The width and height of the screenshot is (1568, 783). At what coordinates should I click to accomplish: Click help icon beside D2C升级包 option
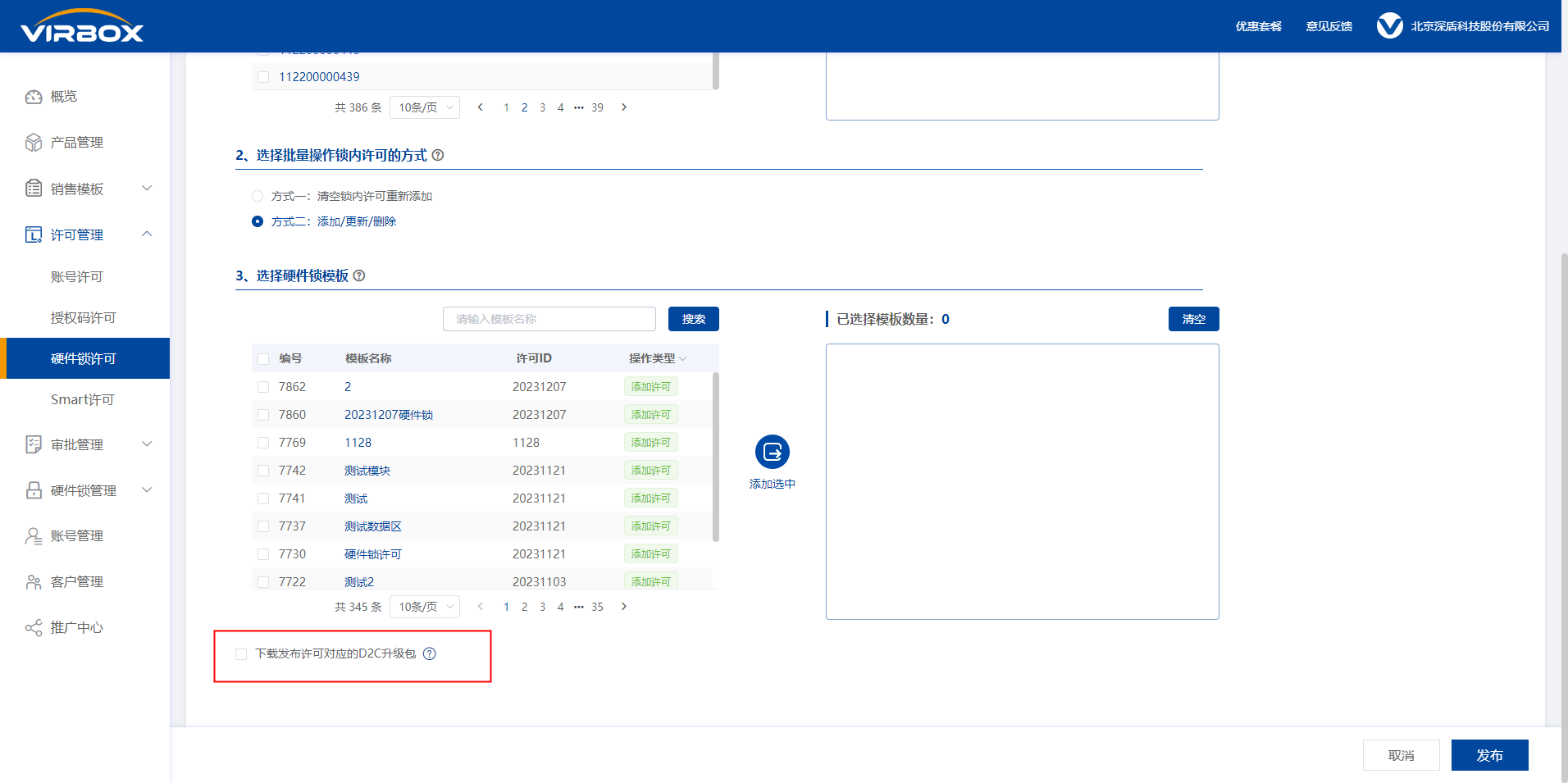430,653
